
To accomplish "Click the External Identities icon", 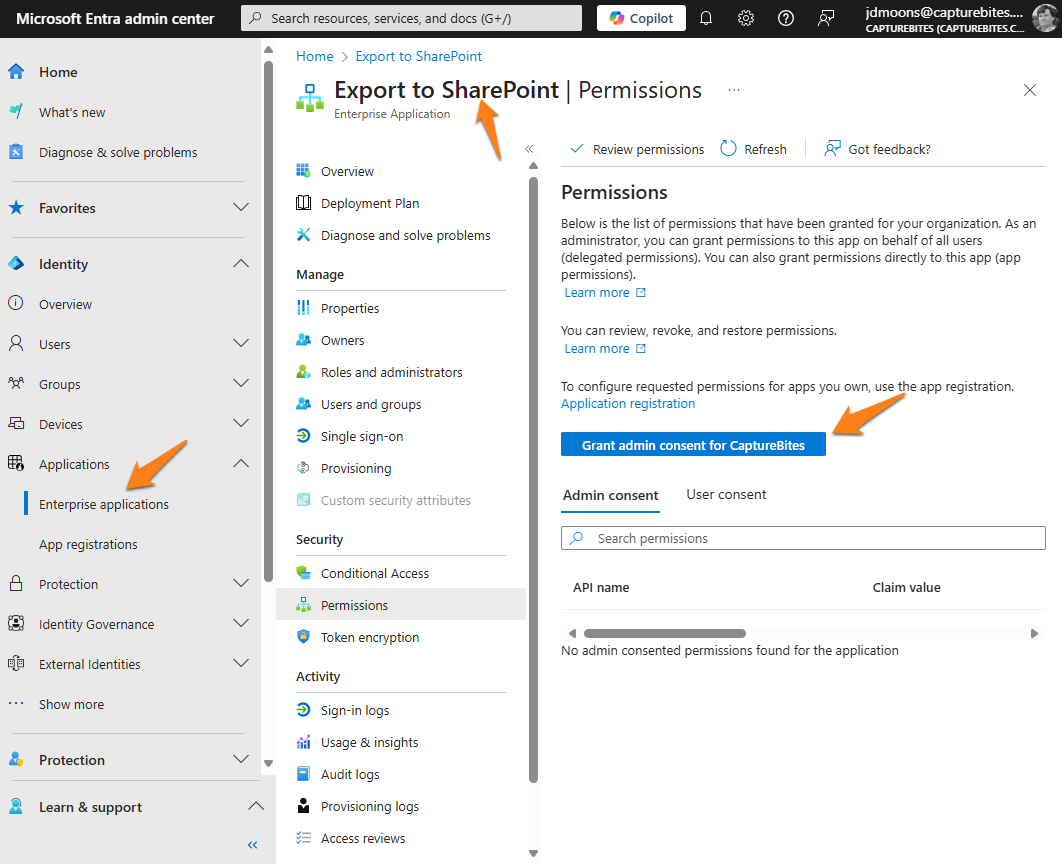I will pyautogui.click(x=16, y=664).
